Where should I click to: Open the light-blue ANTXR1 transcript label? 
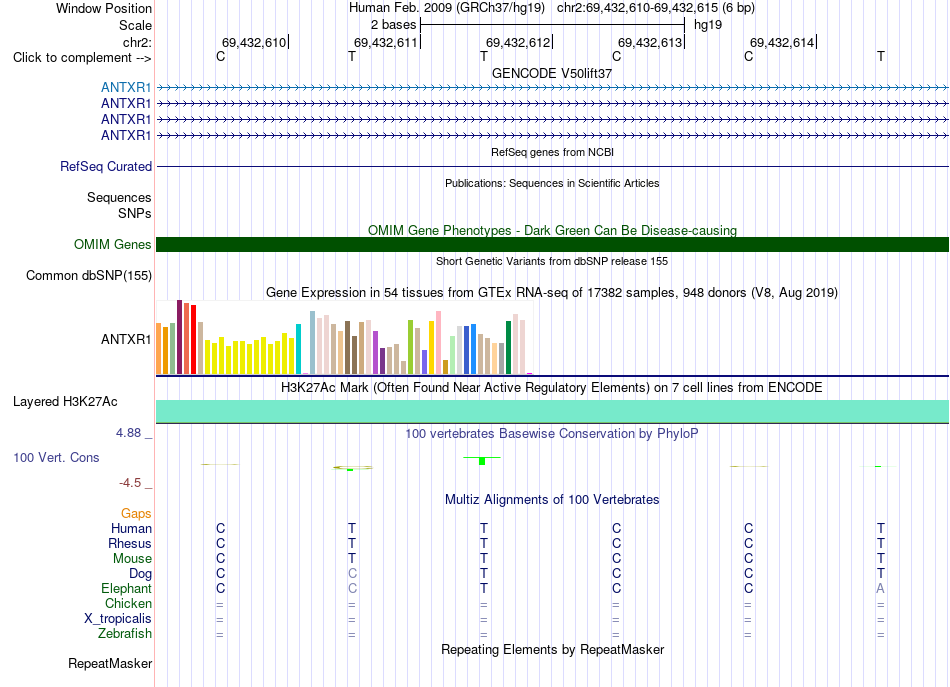pos(126,87)
